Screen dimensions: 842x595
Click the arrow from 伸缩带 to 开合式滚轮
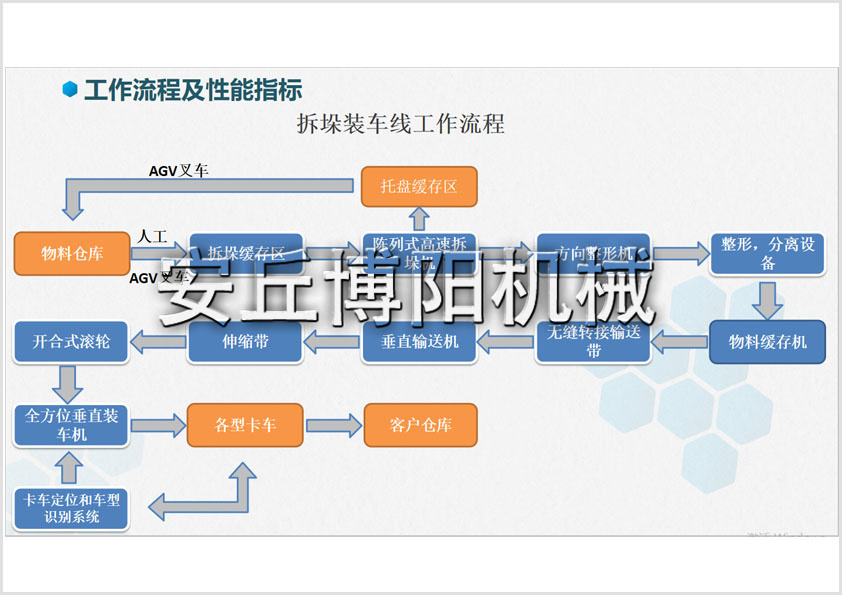point(159,343)
